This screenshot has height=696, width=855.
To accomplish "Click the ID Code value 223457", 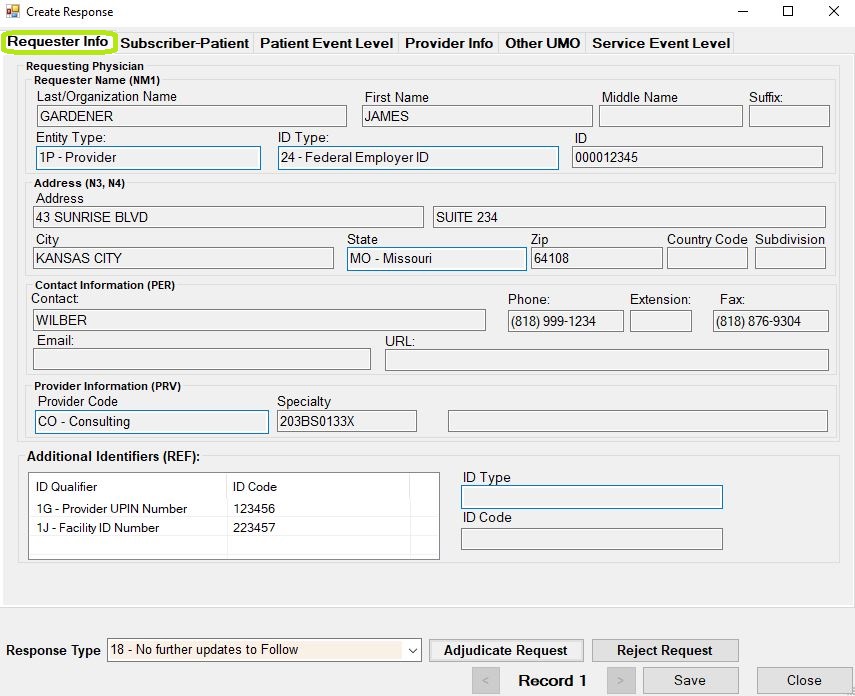I will 254,527.
